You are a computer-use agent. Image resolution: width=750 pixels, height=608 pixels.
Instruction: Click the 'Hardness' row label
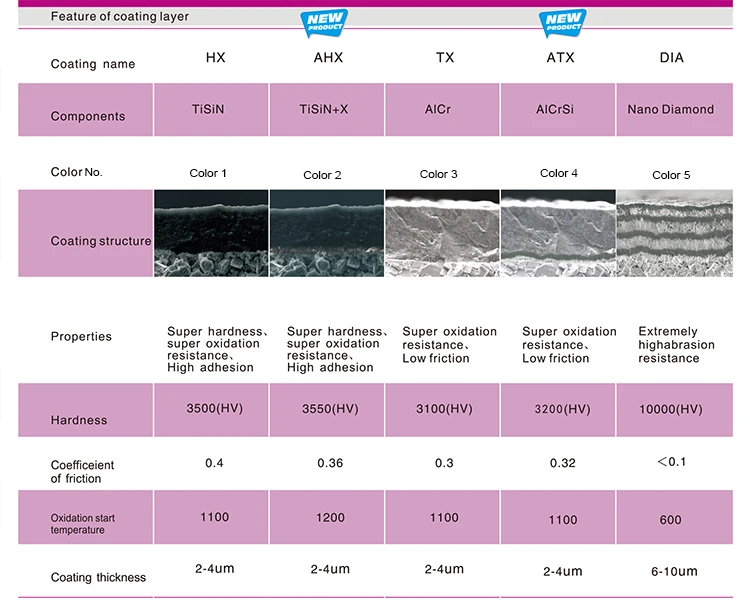pos(79,420)
